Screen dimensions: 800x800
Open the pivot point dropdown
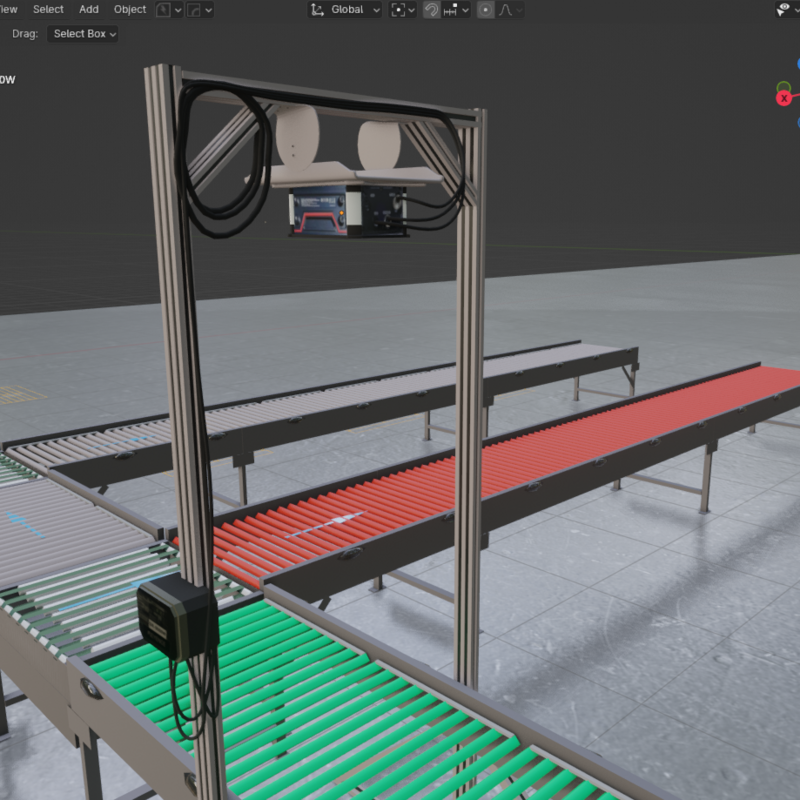402,10
